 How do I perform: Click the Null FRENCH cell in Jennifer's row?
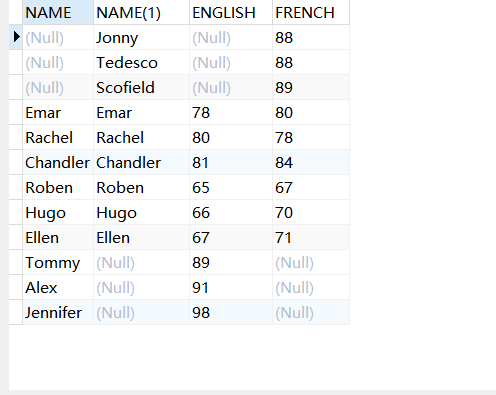tap(311, 312)
